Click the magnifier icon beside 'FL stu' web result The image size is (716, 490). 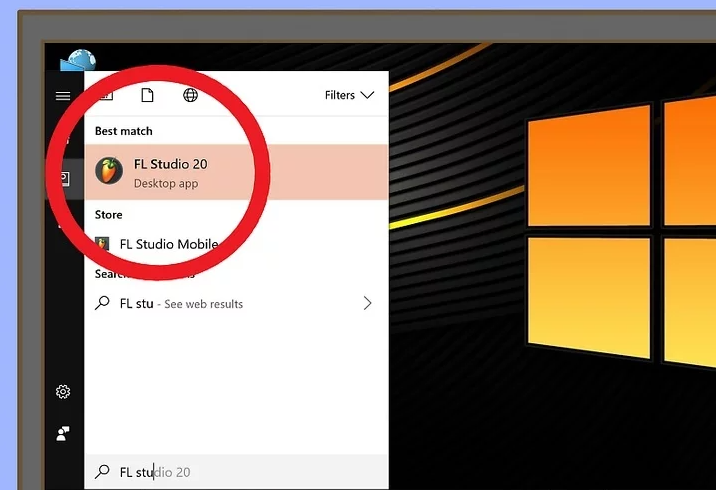[102, 303]
